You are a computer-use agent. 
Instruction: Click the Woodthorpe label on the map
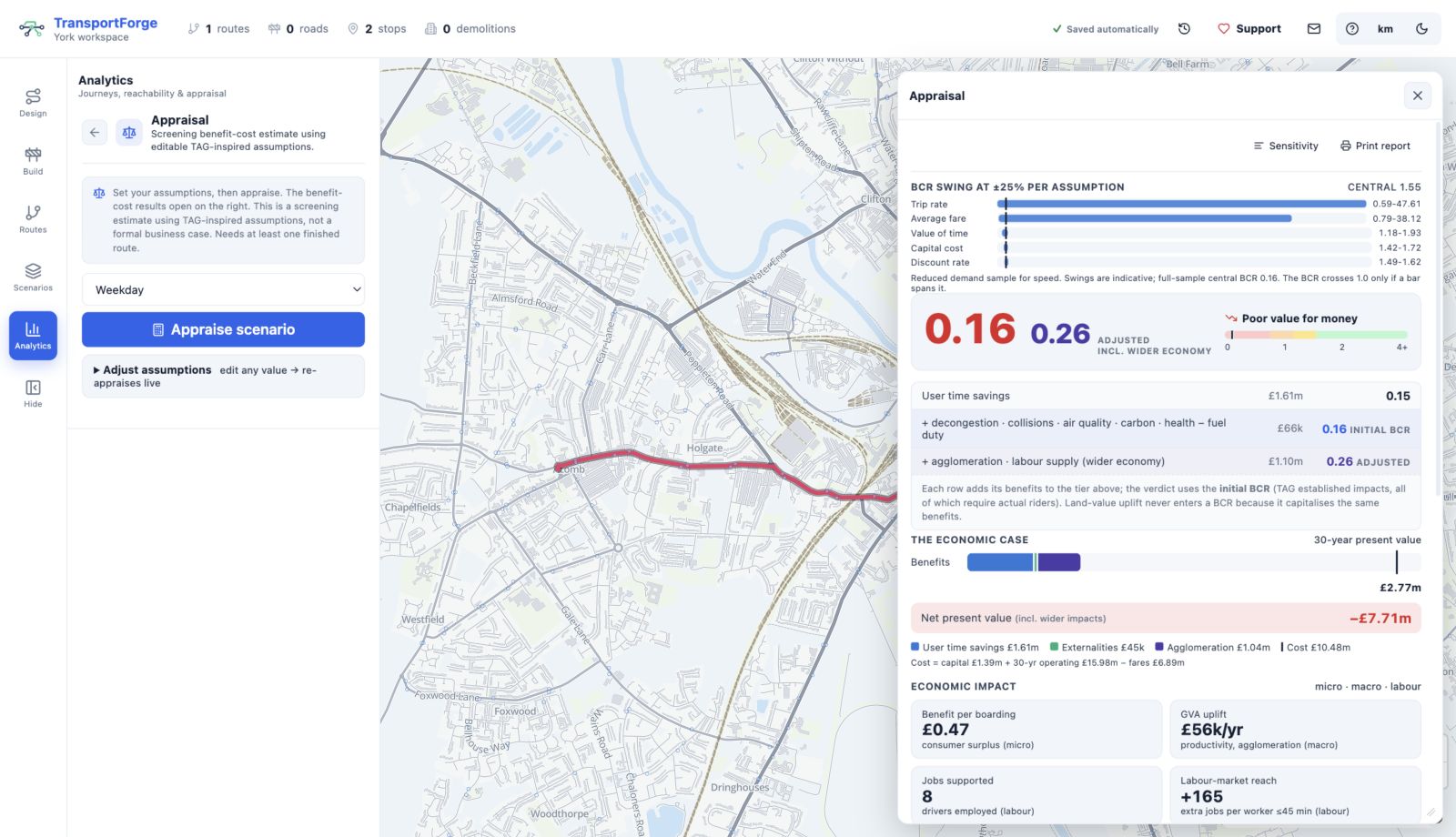tap(559, 814)
